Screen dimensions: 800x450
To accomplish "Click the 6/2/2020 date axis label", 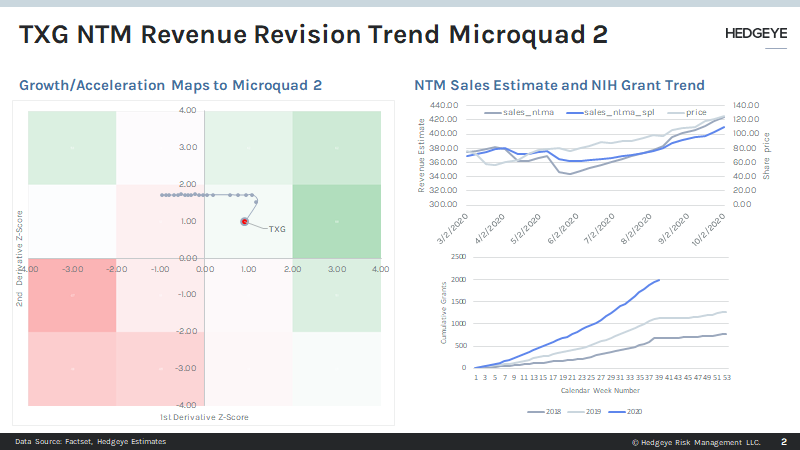I will [x=563, y=229].
